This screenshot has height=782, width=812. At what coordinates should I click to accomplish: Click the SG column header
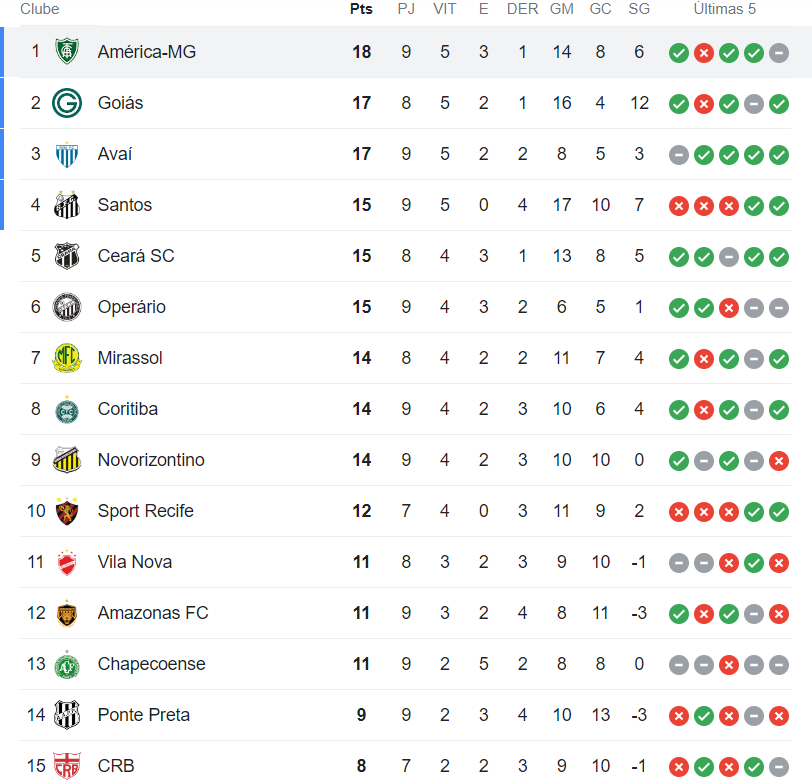[639, 9]
